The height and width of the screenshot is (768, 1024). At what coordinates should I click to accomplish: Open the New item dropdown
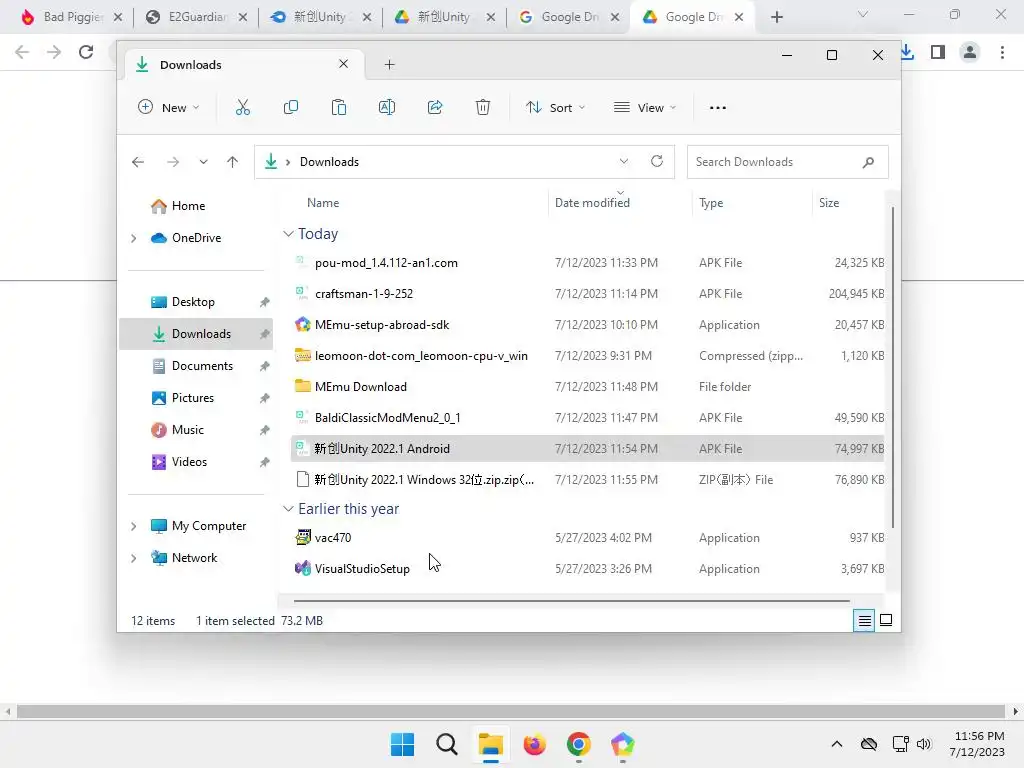(168, 108)
